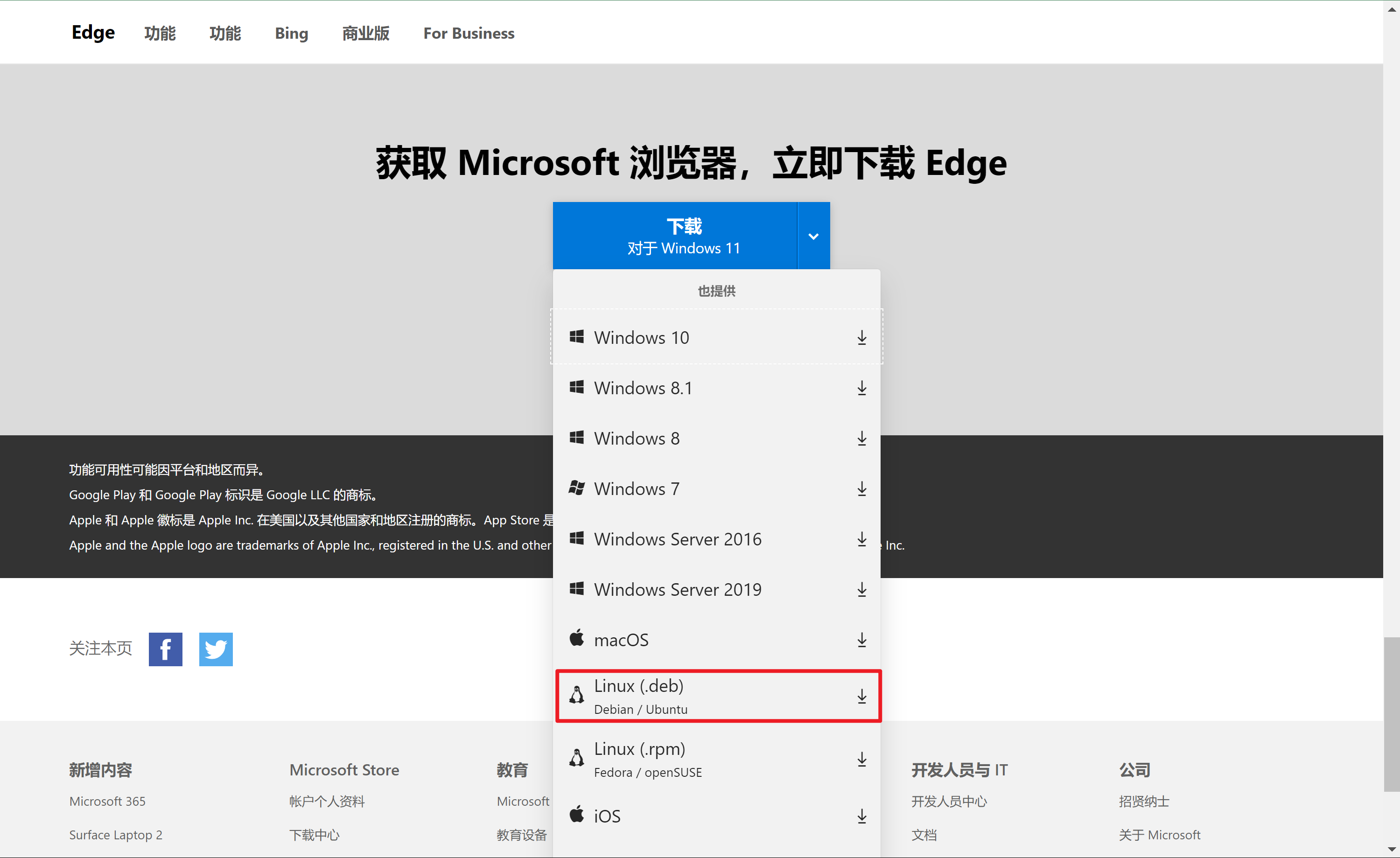This screenshot has width=1400, height=858.
Task: Click download arrow for Linux (.rpm)
Action: [861, 759]
